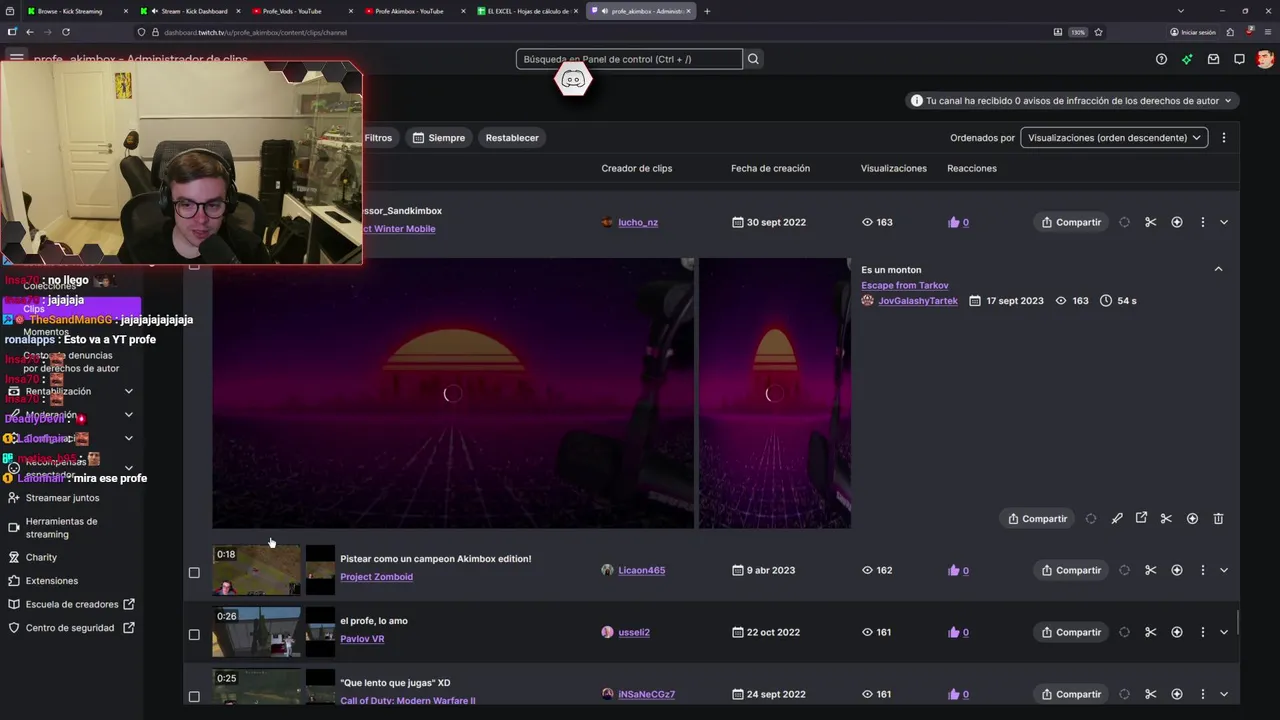This screenshot has height=720, width=1280.
Task: Open the profile avatar menu
Action: 1265,59
